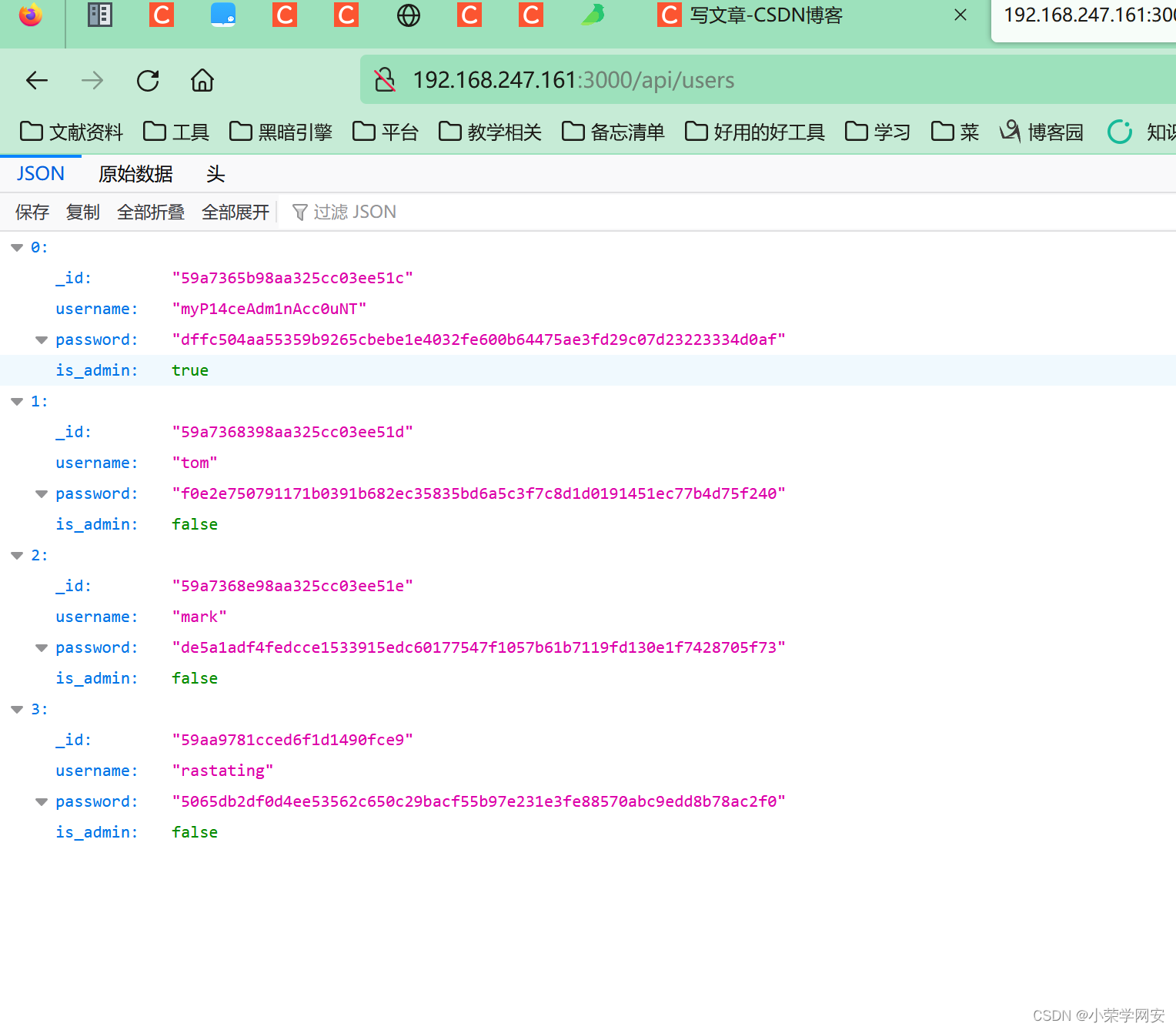Switch to the JSON viewer tab
Image resolution: width=1176 pixels, height=1030 pixels.
(x=41, y=174)
